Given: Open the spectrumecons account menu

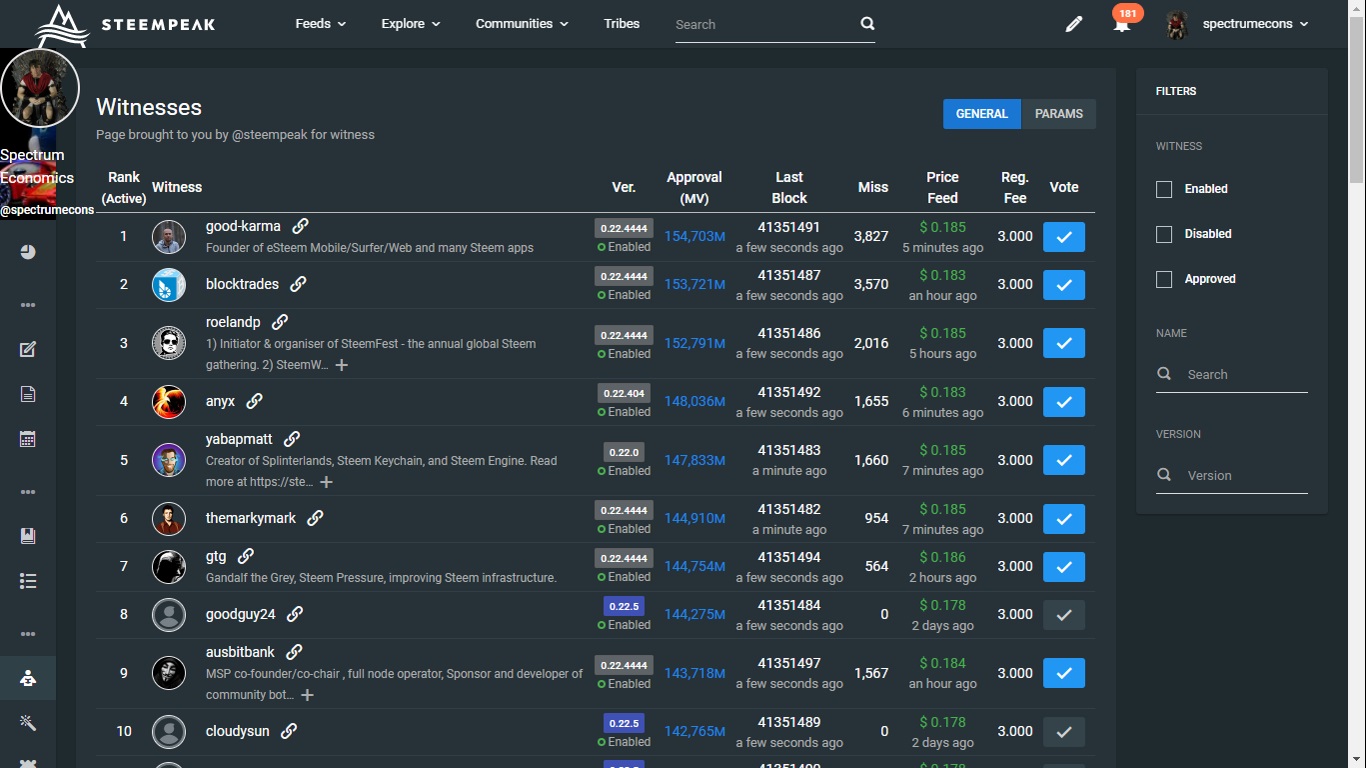Looking at the screenshot, I should click(1255, 24).
